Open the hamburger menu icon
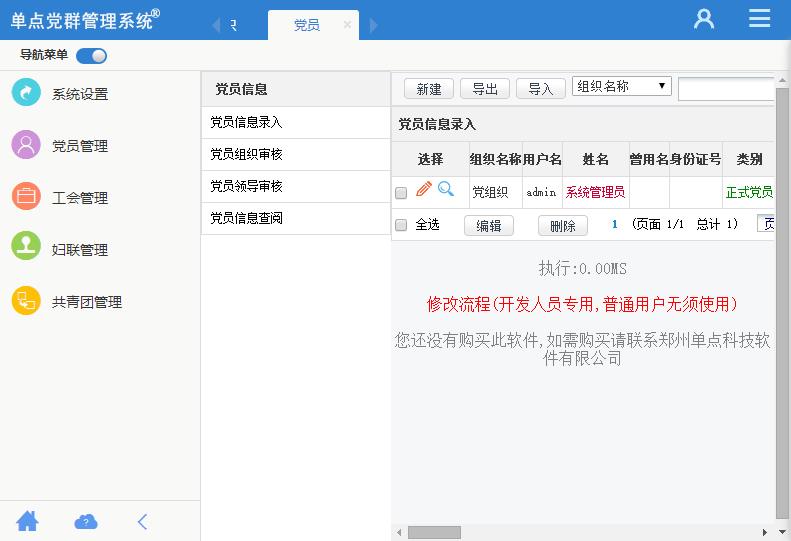This screenshot has width=791, height=541. (759, 18)
